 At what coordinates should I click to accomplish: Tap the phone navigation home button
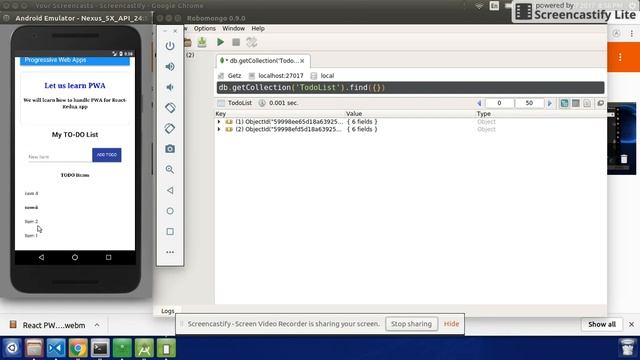point(75,258)
